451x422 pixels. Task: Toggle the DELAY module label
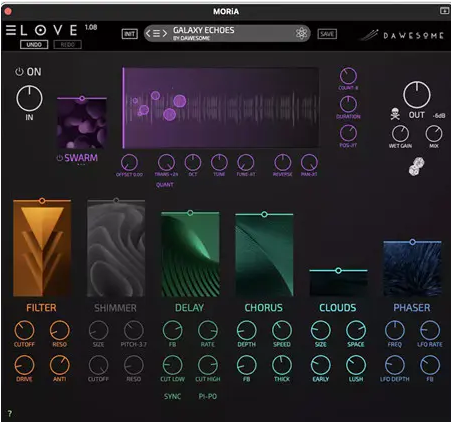click(189, 308)
